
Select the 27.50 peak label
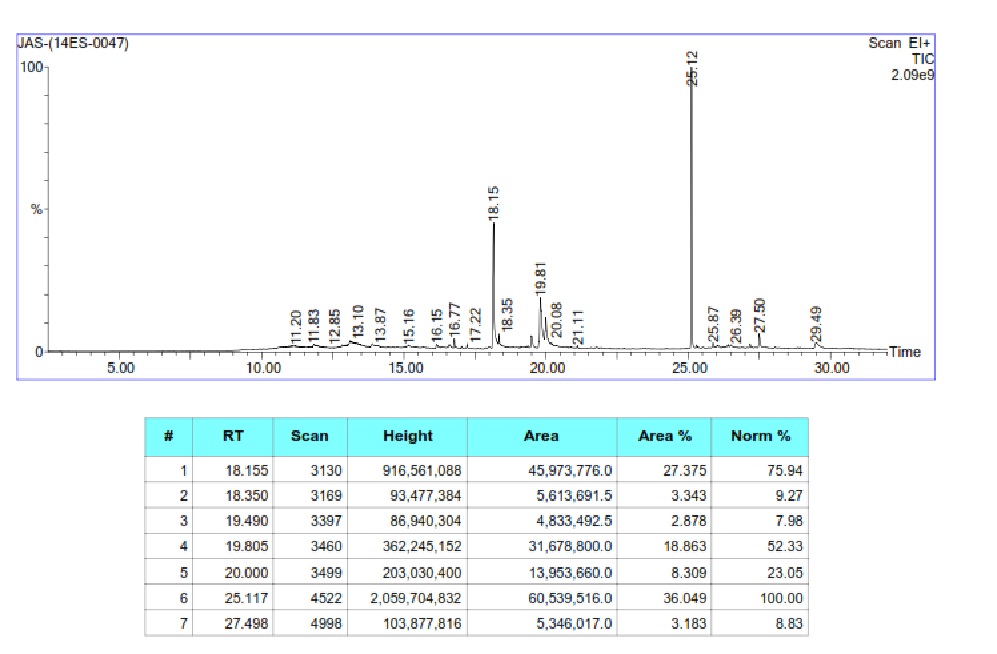[x=760, y=315]
